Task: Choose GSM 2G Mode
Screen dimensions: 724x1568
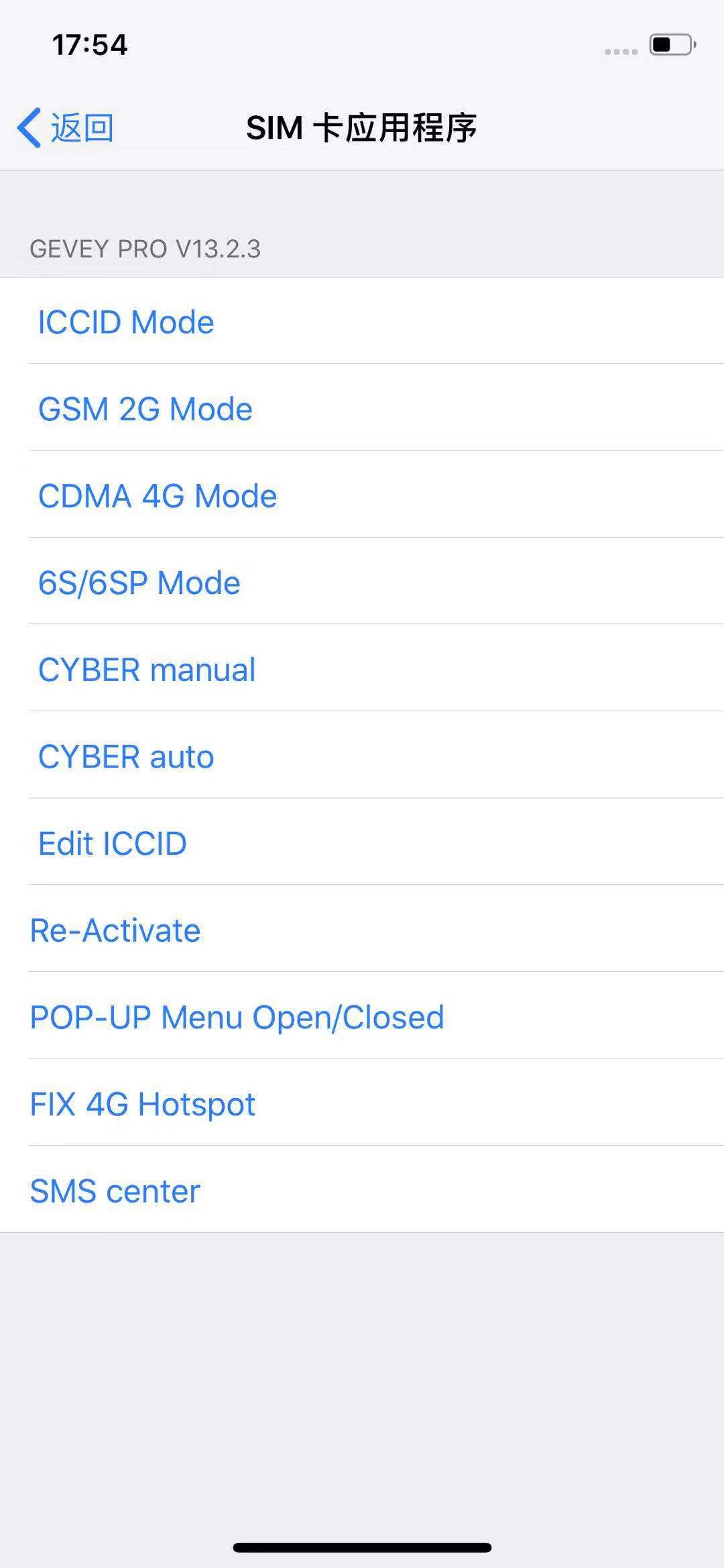Action: (x=145, y=409)
